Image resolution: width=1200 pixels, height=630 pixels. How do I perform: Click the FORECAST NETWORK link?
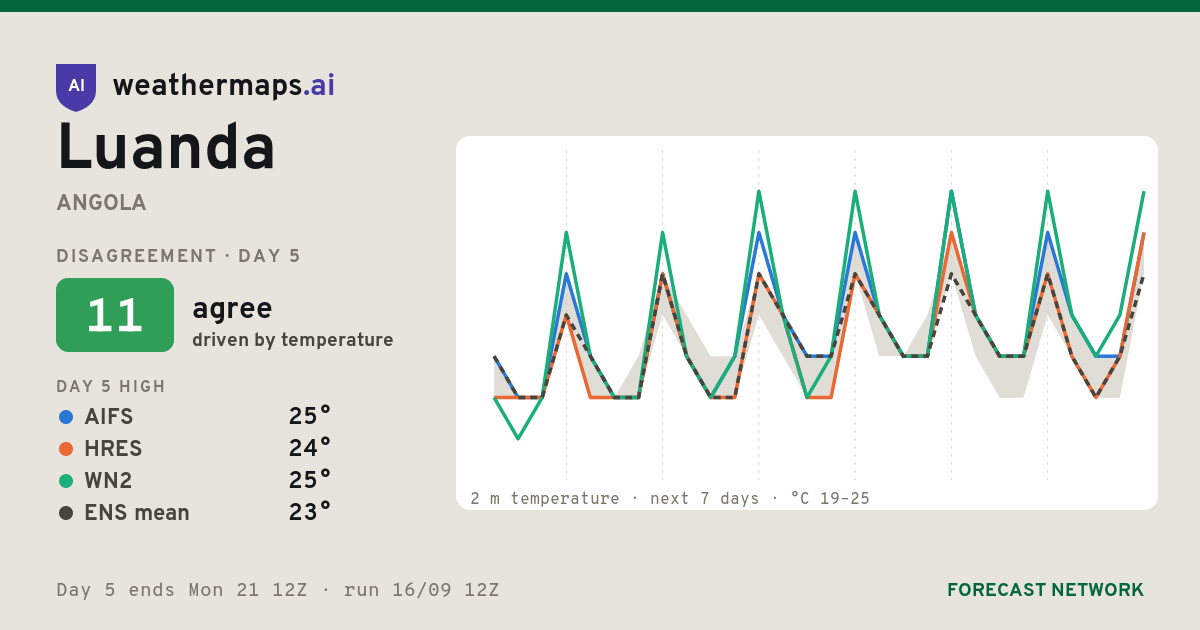pos(1045,590)
